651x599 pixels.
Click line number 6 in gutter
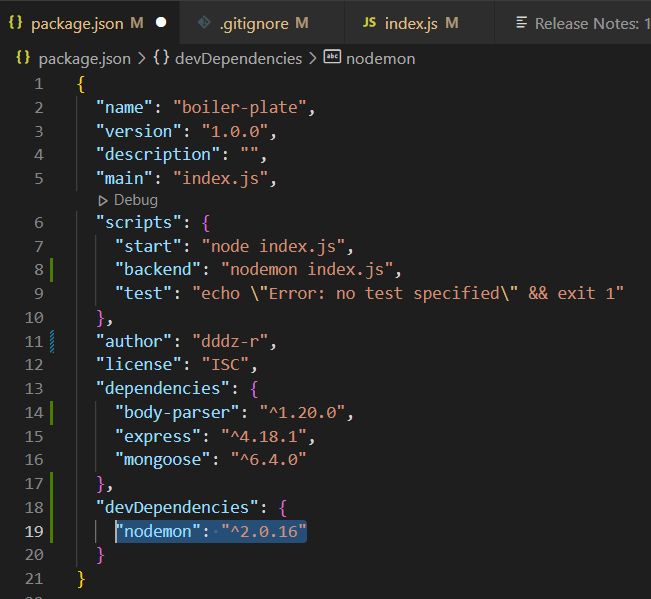click(39, 222)
